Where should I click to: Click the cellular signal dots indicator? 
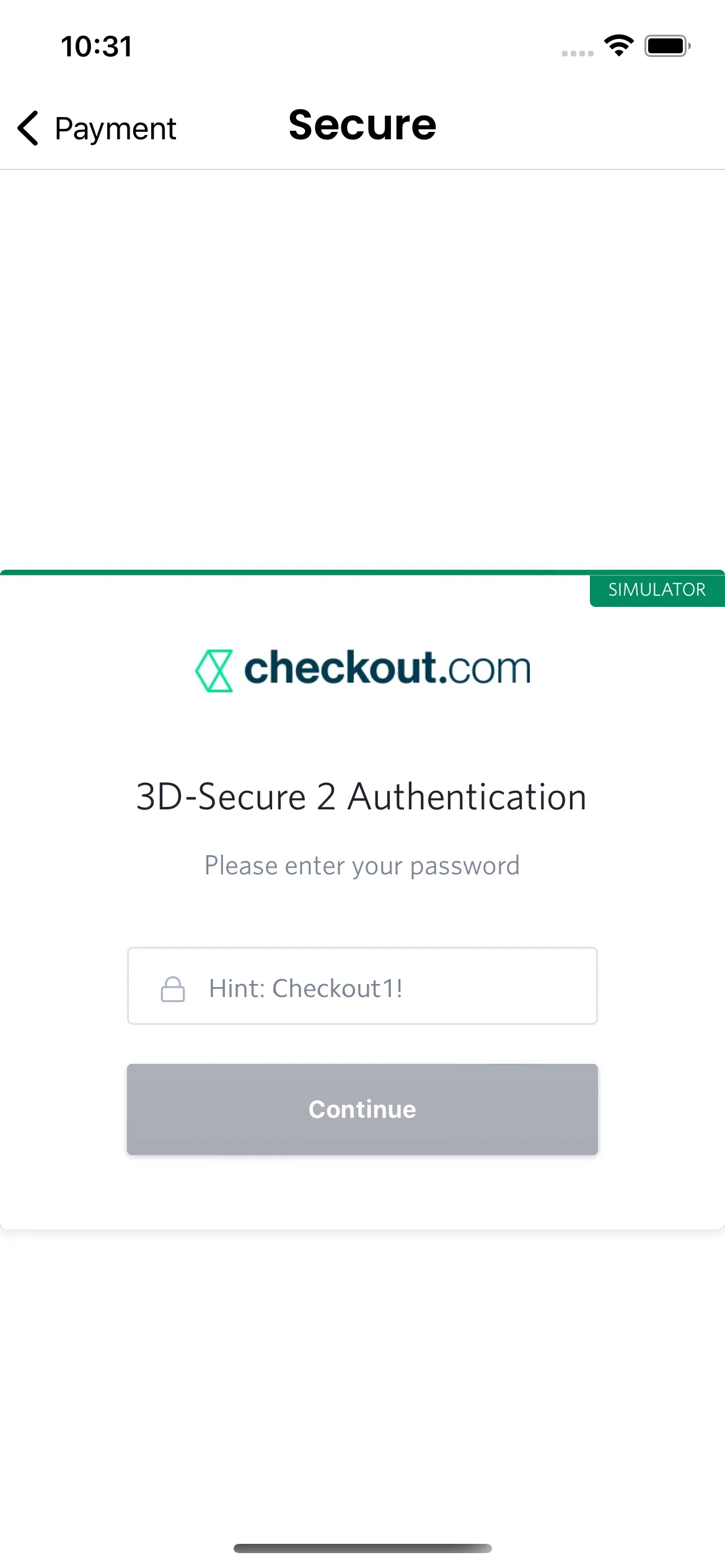click(578, 53)
